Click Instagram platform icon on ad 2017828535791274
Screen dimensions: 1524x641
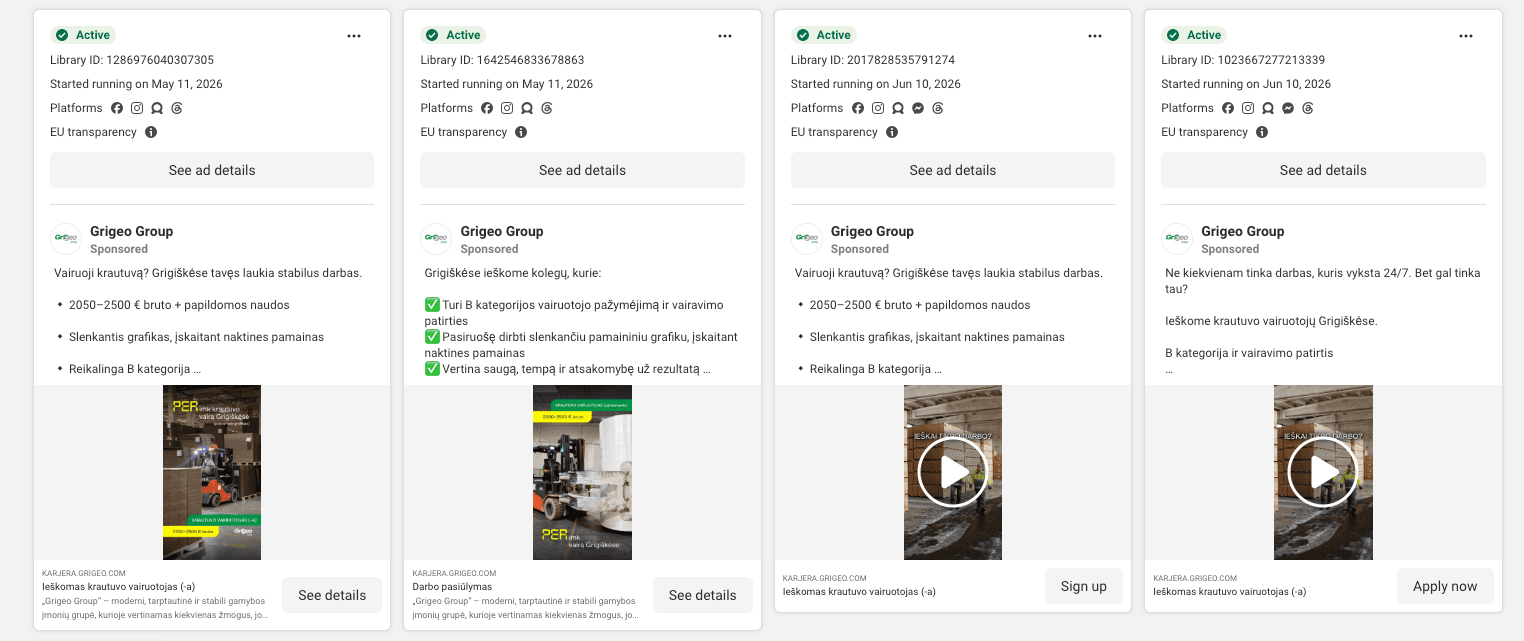point(878,108)
